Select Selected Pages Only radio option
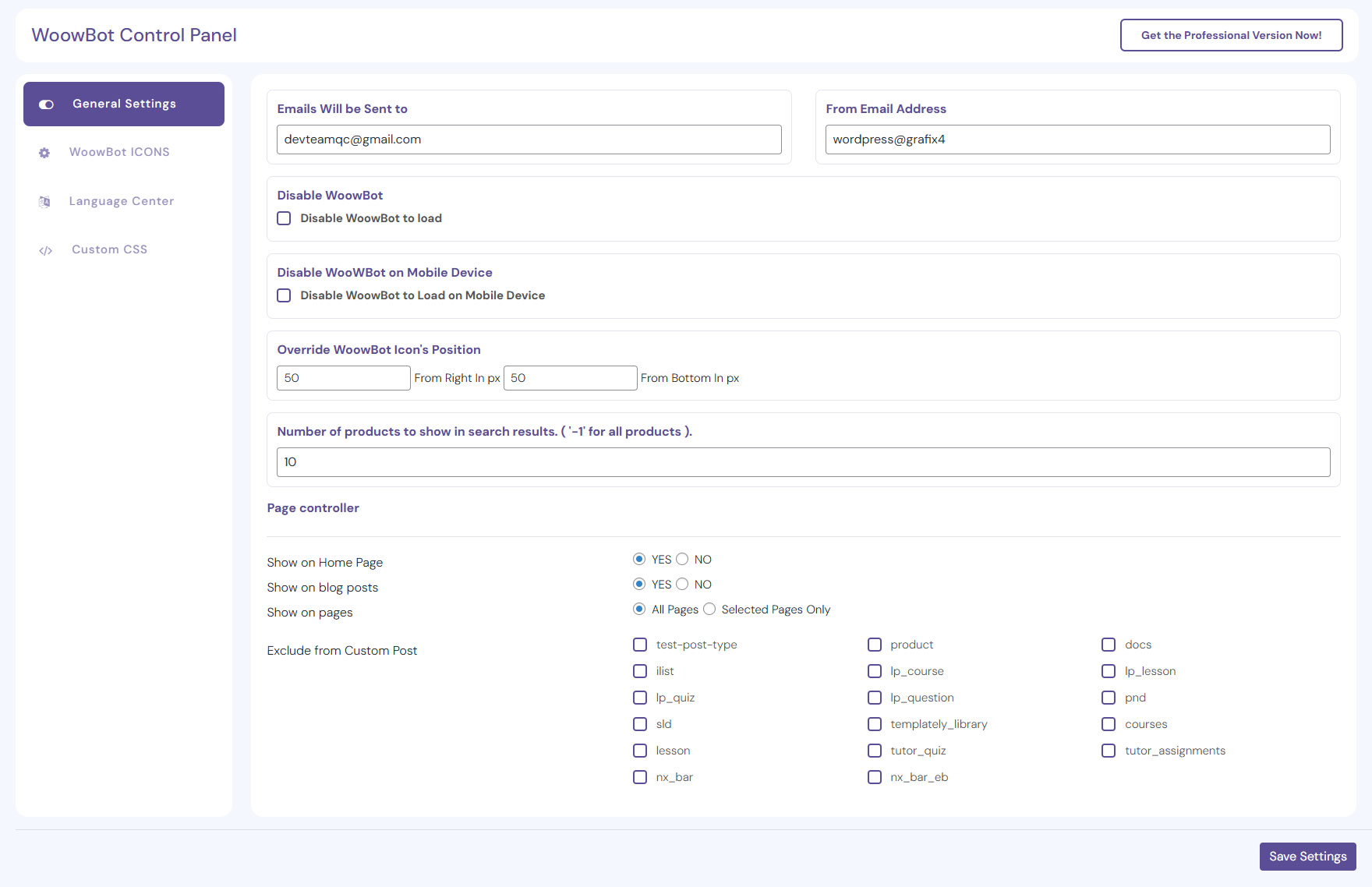The image size is (1372, 887). point(709,609)
